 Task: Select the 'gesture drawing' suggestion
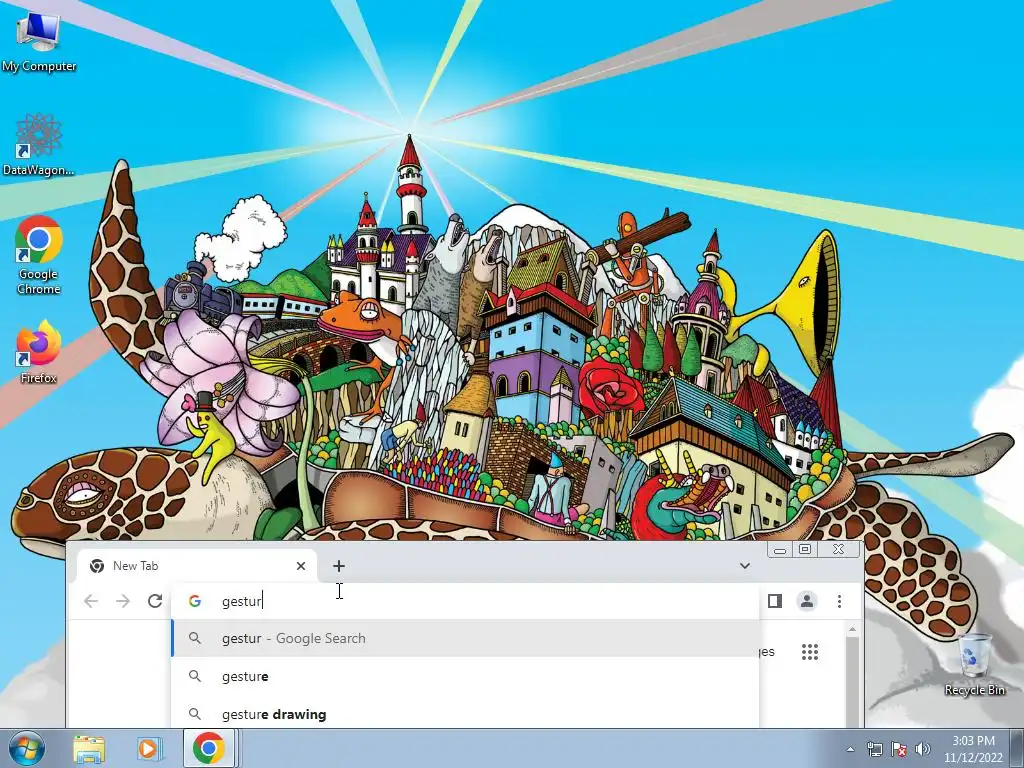pos(465,714)
